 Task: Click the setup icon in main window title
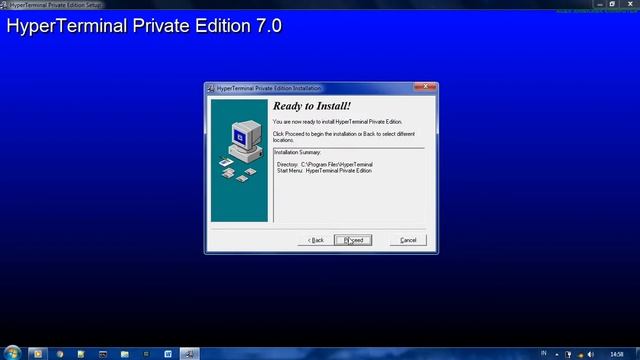4,5
